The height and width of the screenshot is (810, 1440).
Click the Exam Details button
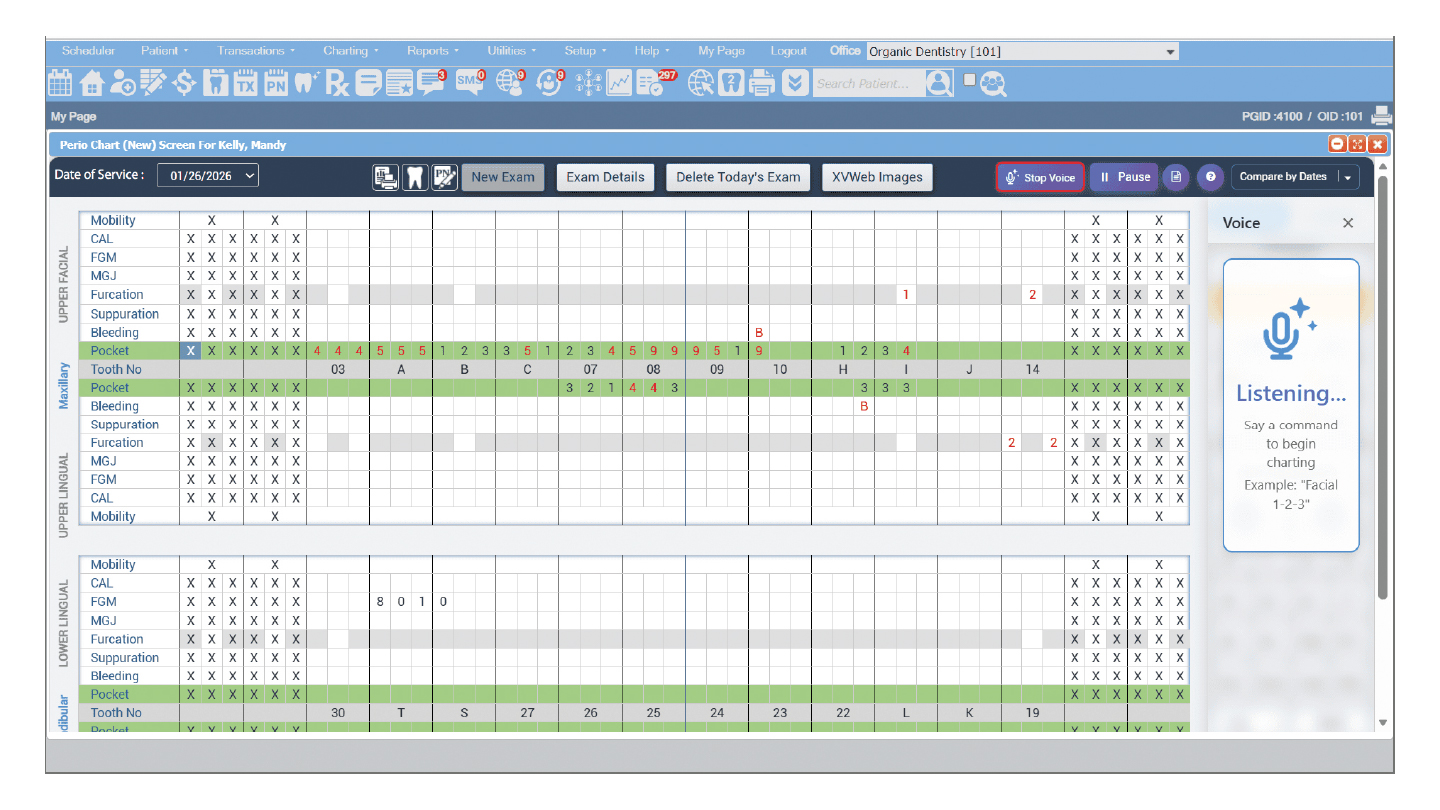coord(605,178)
